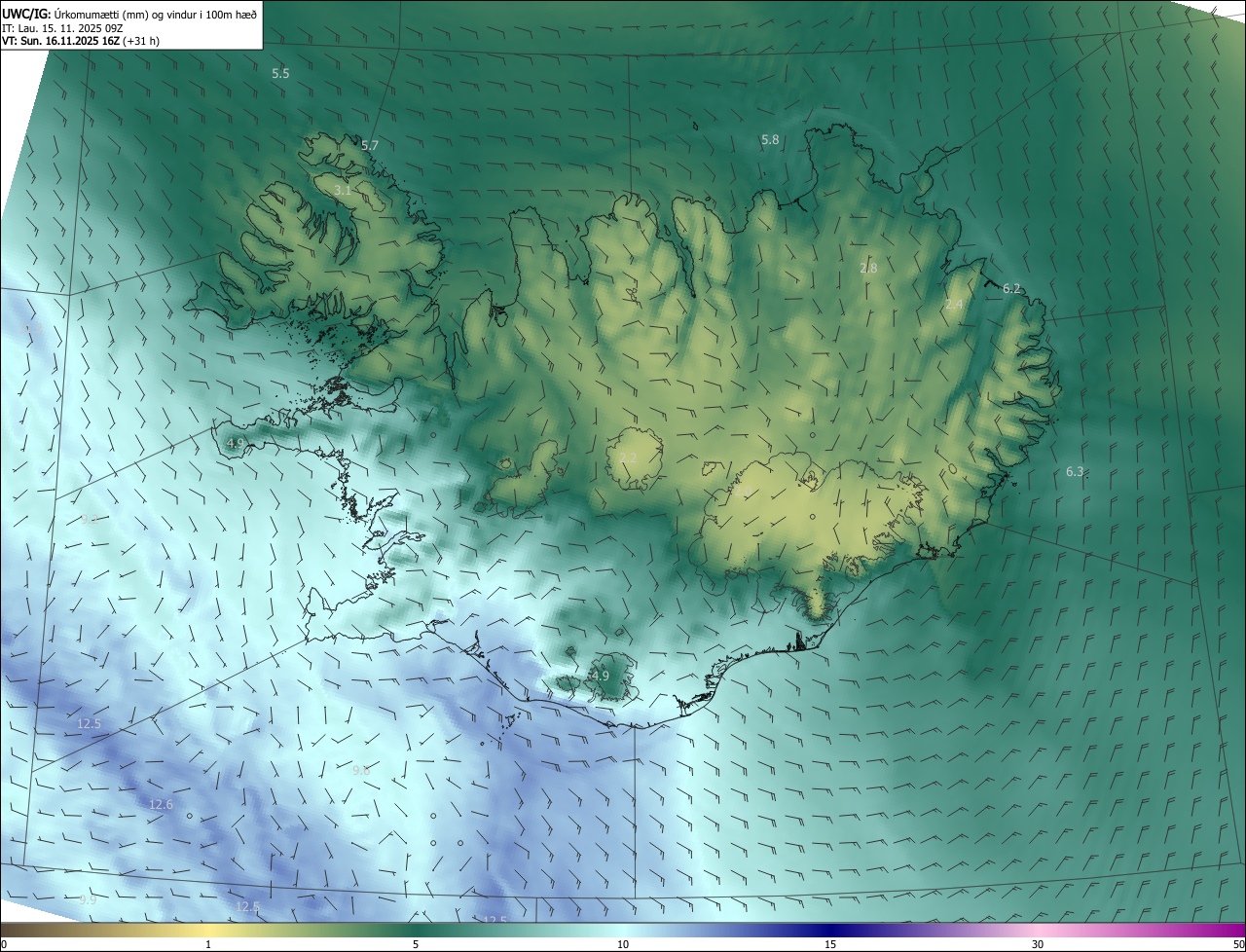Select the 3.2 label on the central glacier
The width and height of the screenshot is (1246, 952).
[x=628, y=458]
